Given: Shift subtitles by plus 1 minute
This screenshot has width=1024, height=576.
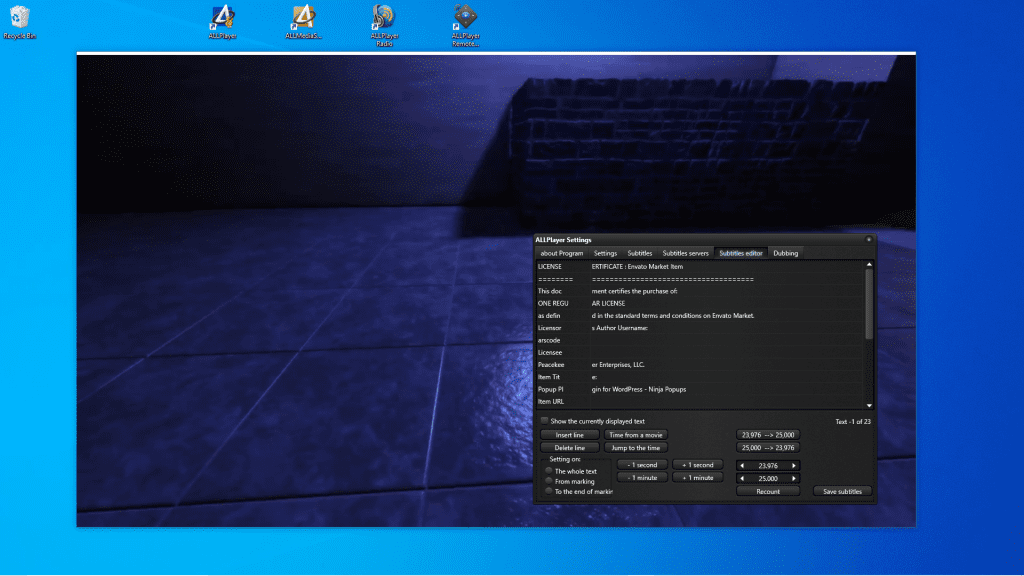Looking at the screenshot, I should click(697, 478).
